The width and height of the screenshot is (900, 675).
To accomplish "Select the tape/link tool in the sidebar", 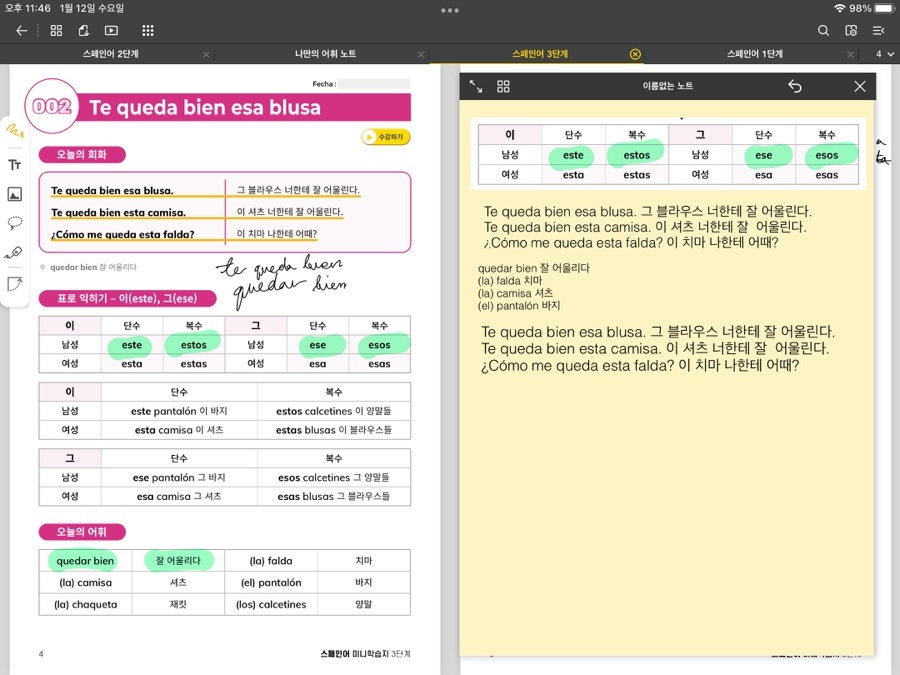I will 15,253.
